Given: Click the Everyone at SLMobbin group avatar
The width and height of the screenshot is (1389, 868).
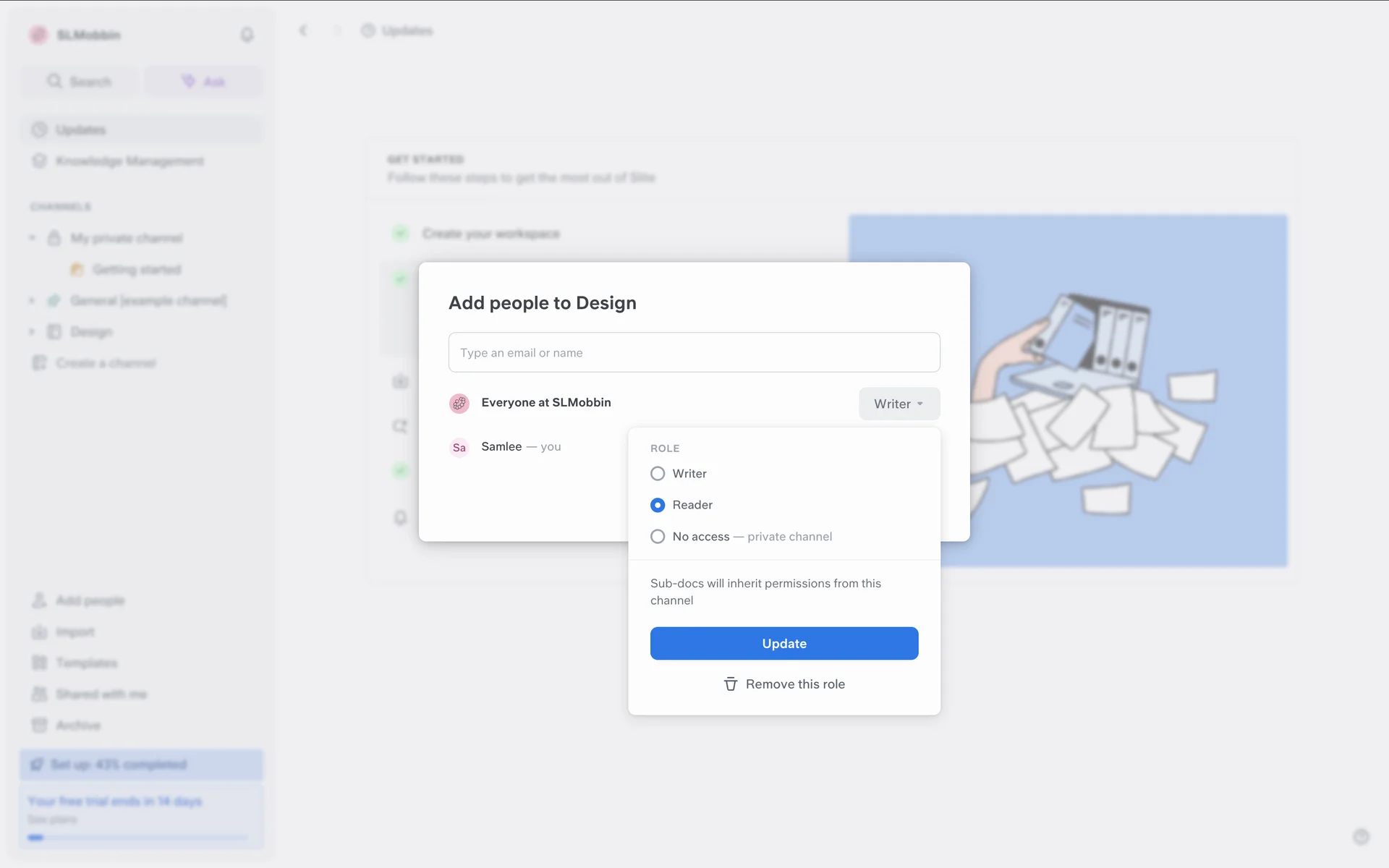Looking at the screenshot, I should [459, 403].
